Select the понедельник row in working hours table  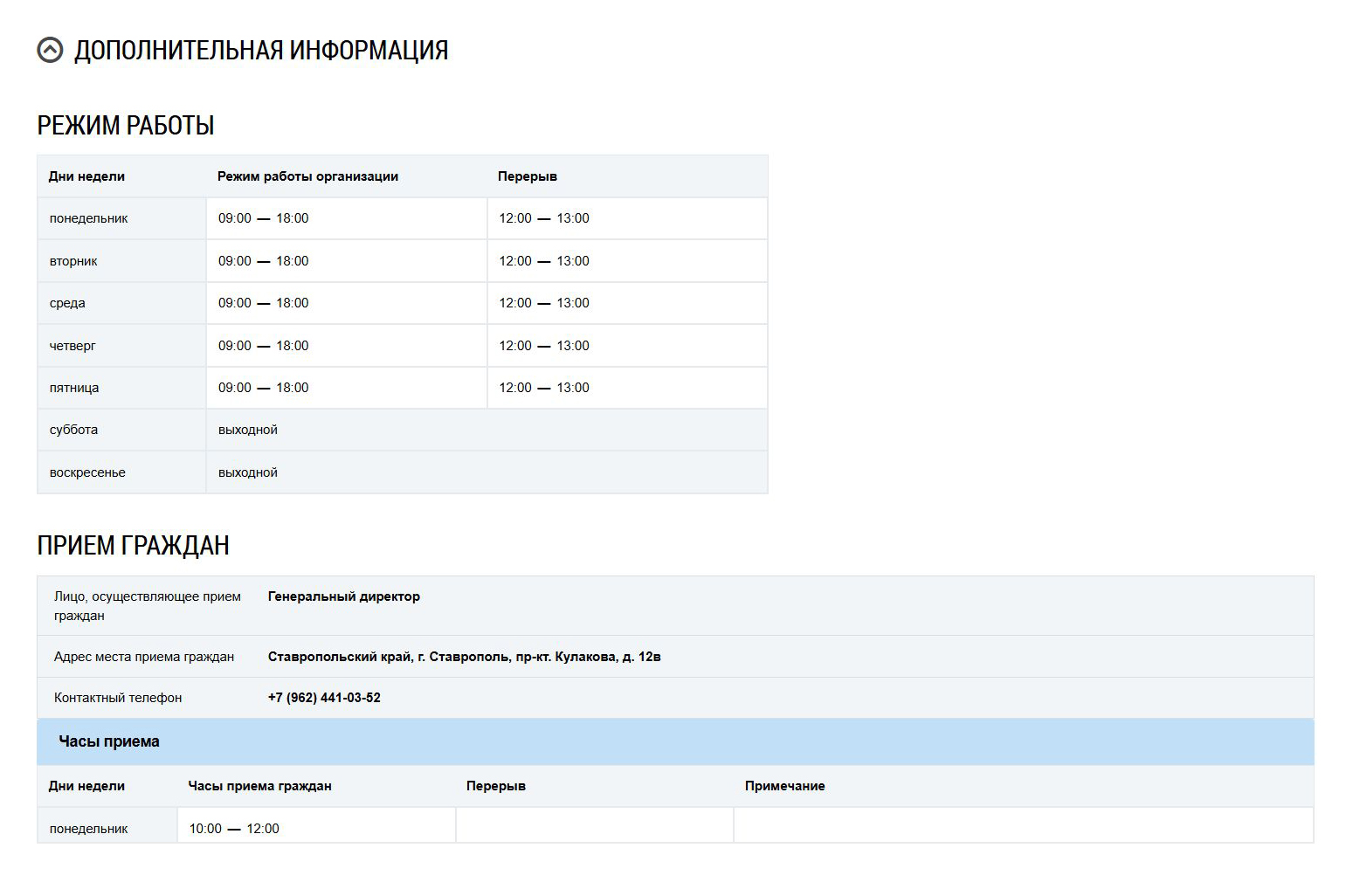click(x=90, y=218)
